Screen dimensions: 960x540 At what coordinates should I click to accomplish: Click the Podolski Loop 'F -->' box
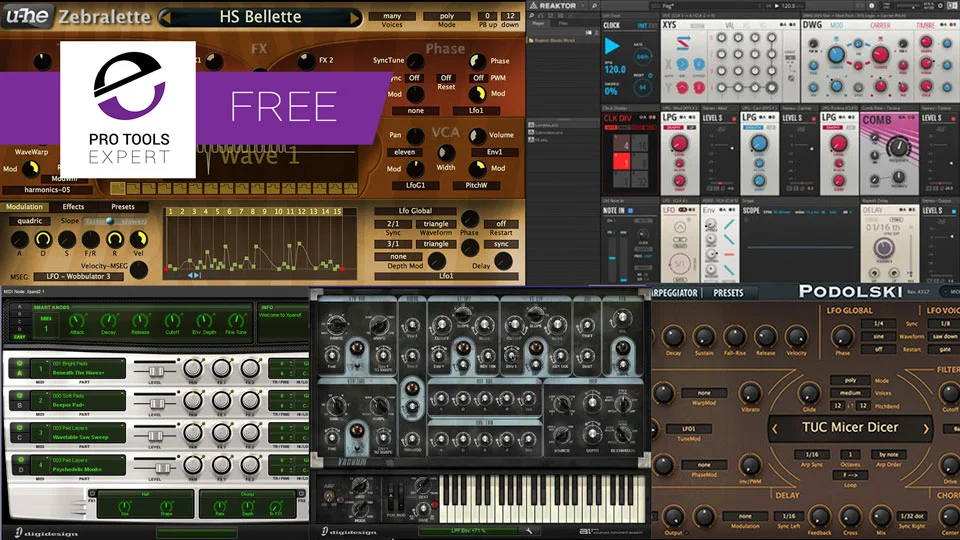tap(850, 475)
